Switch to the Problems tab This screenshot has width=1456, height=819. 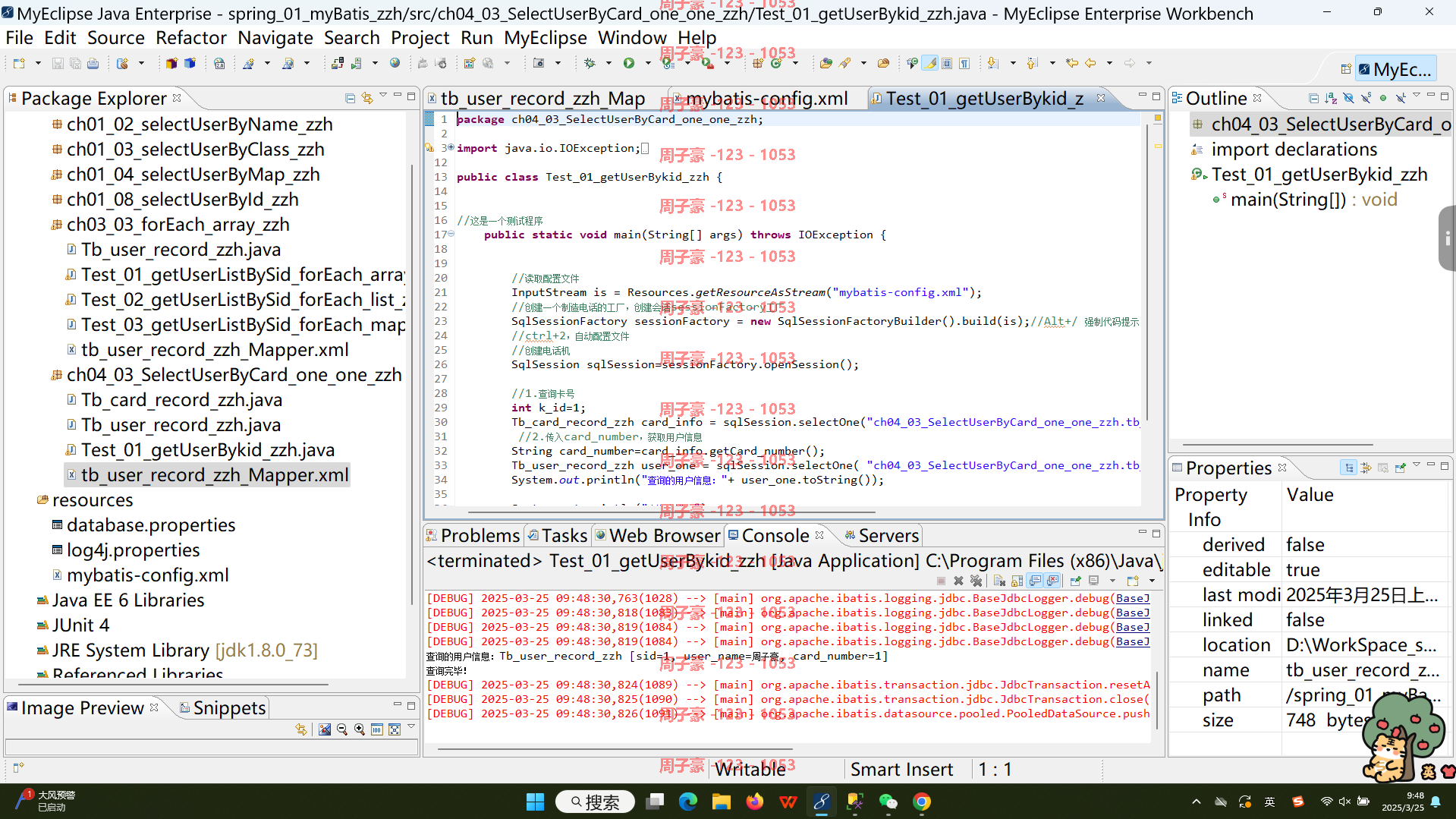click(473, 536)
